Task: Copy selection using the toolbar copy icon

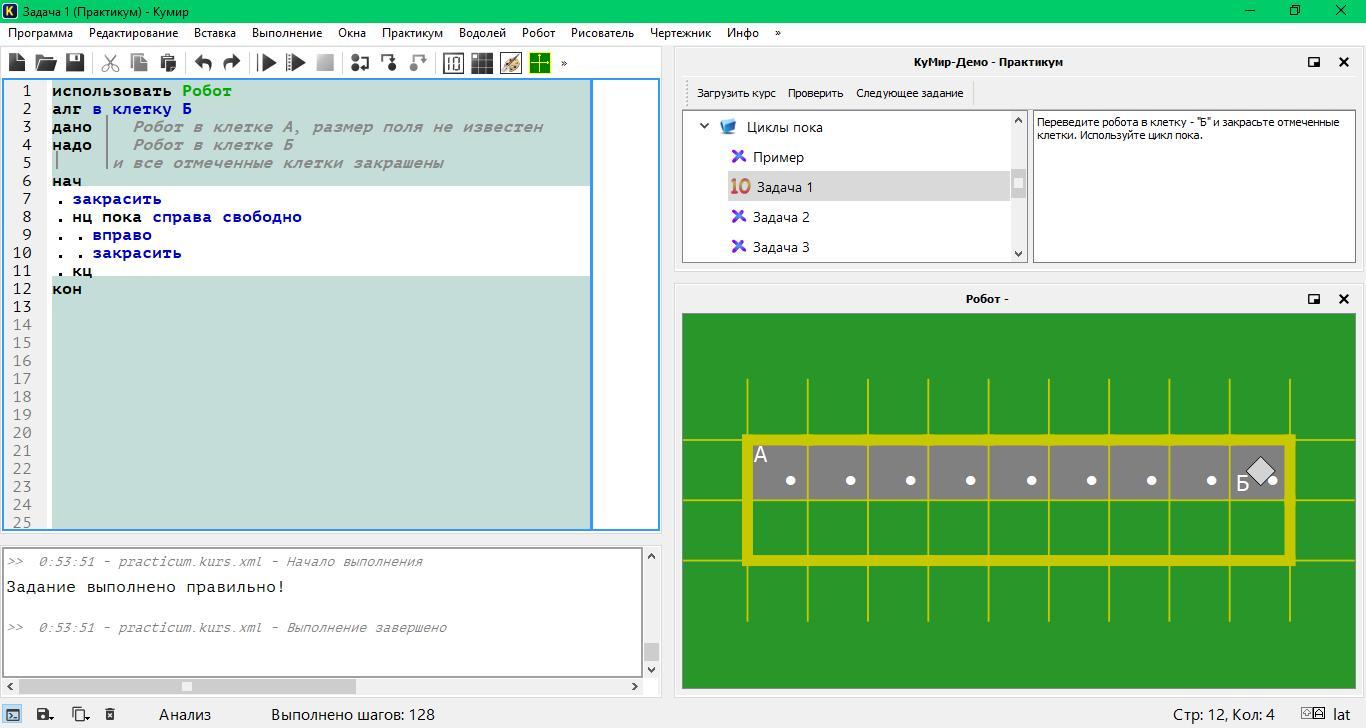Action: (x=139, y=63)
